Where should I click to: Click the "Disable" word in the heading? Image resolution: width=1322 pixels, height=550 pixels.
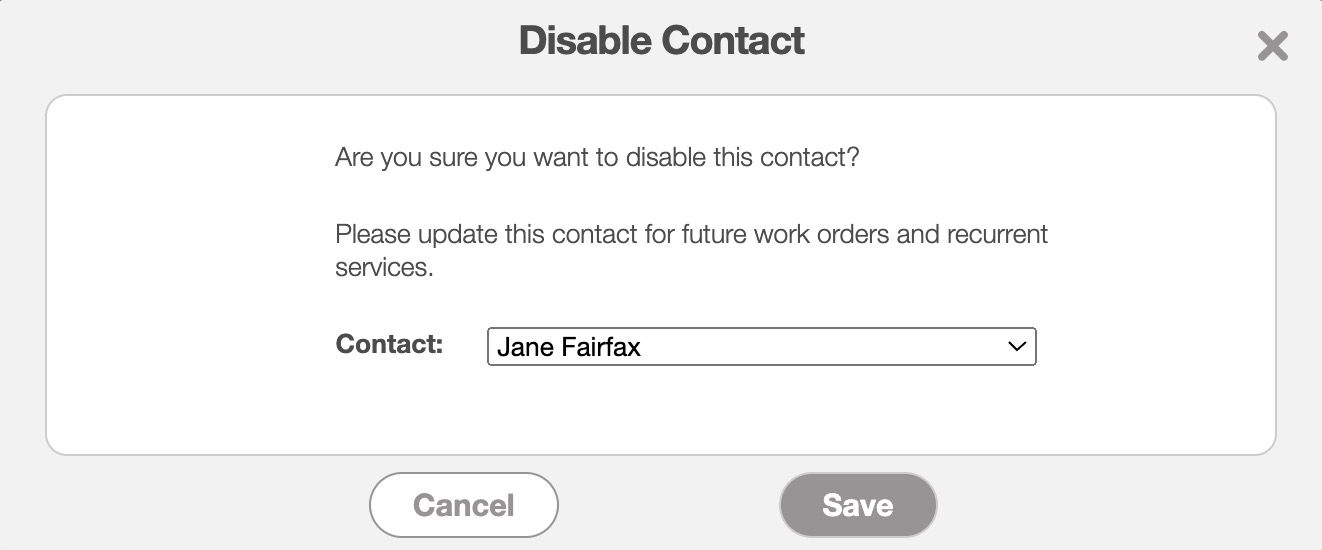tap(586, 41)
